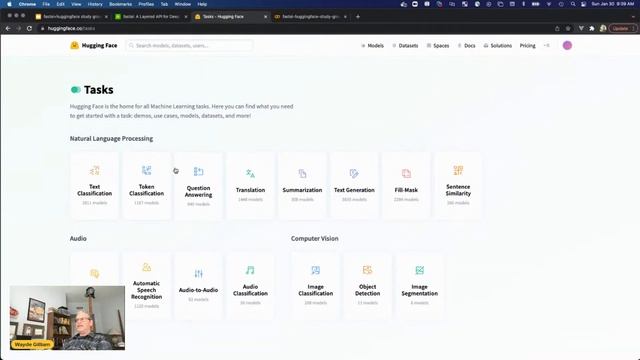Reload the page with refresh icon

[29, 28]
